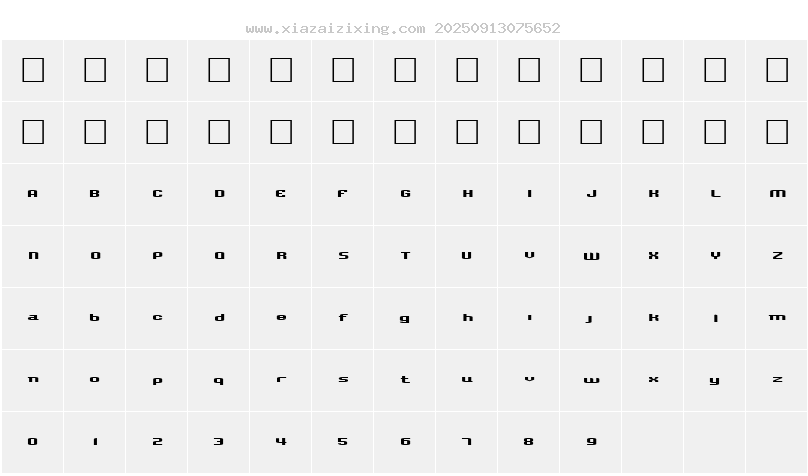Click the digit 7 glyph cell
The width and height of the screenshot is (808, 476).
(x=467, y=442)
